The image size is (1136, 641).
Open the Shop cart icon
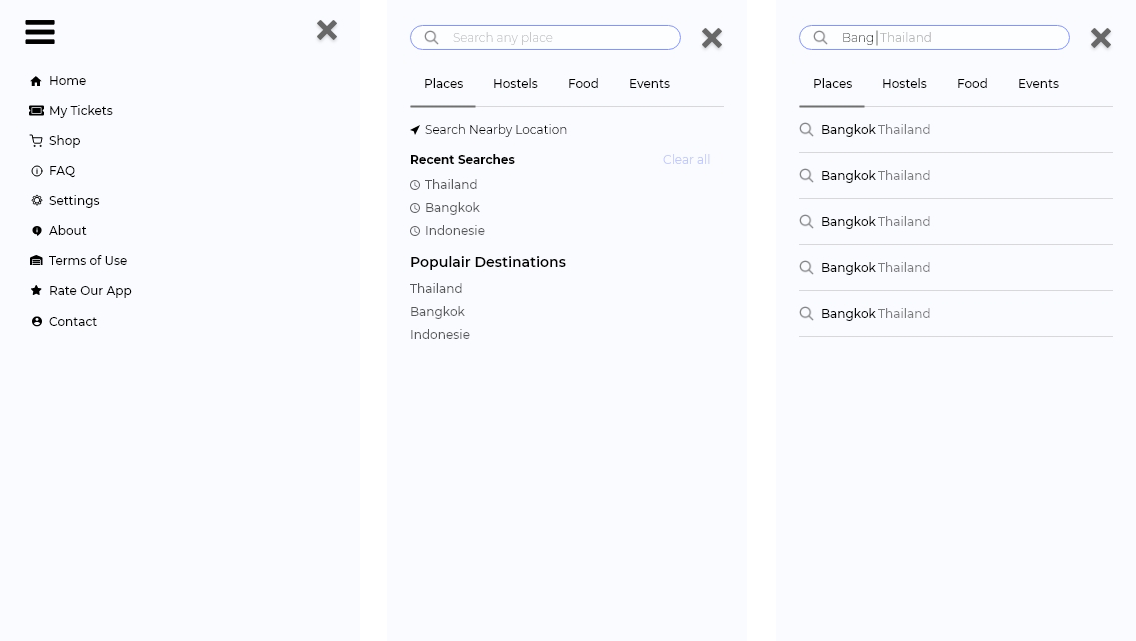[36, 141]
